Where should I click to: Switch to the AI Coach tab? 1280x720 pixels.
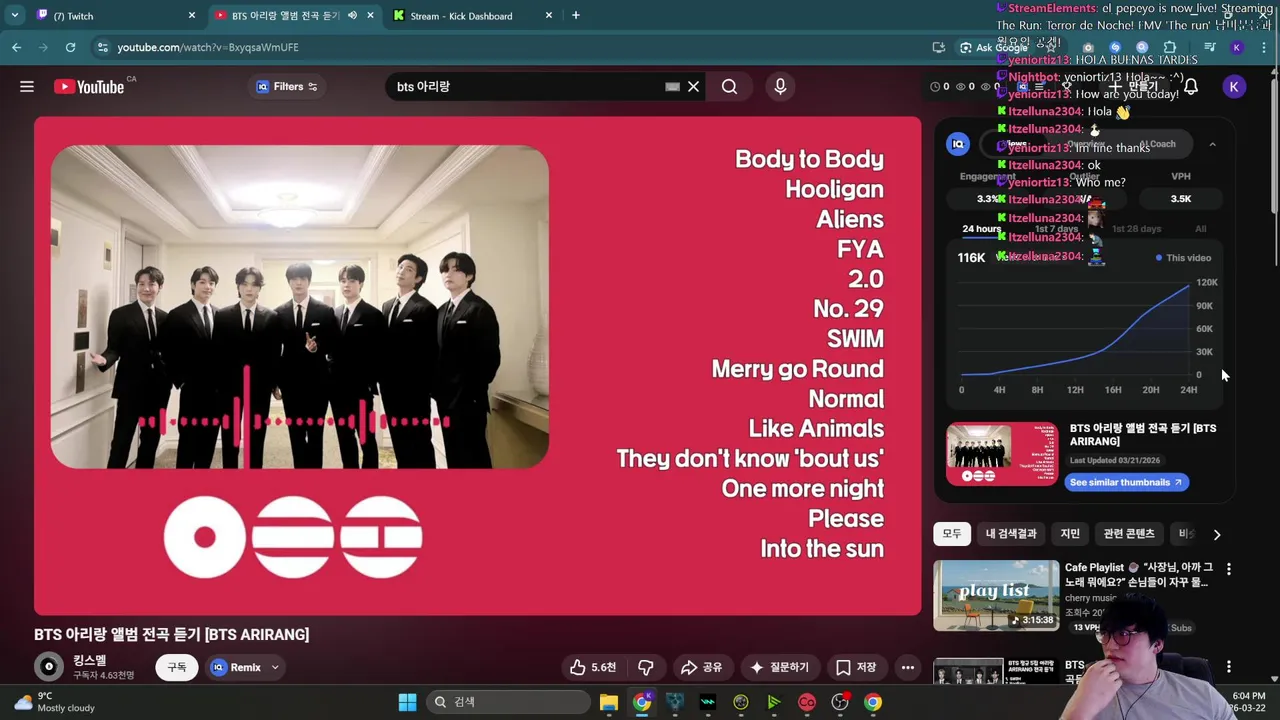(x=1158, y=144)
